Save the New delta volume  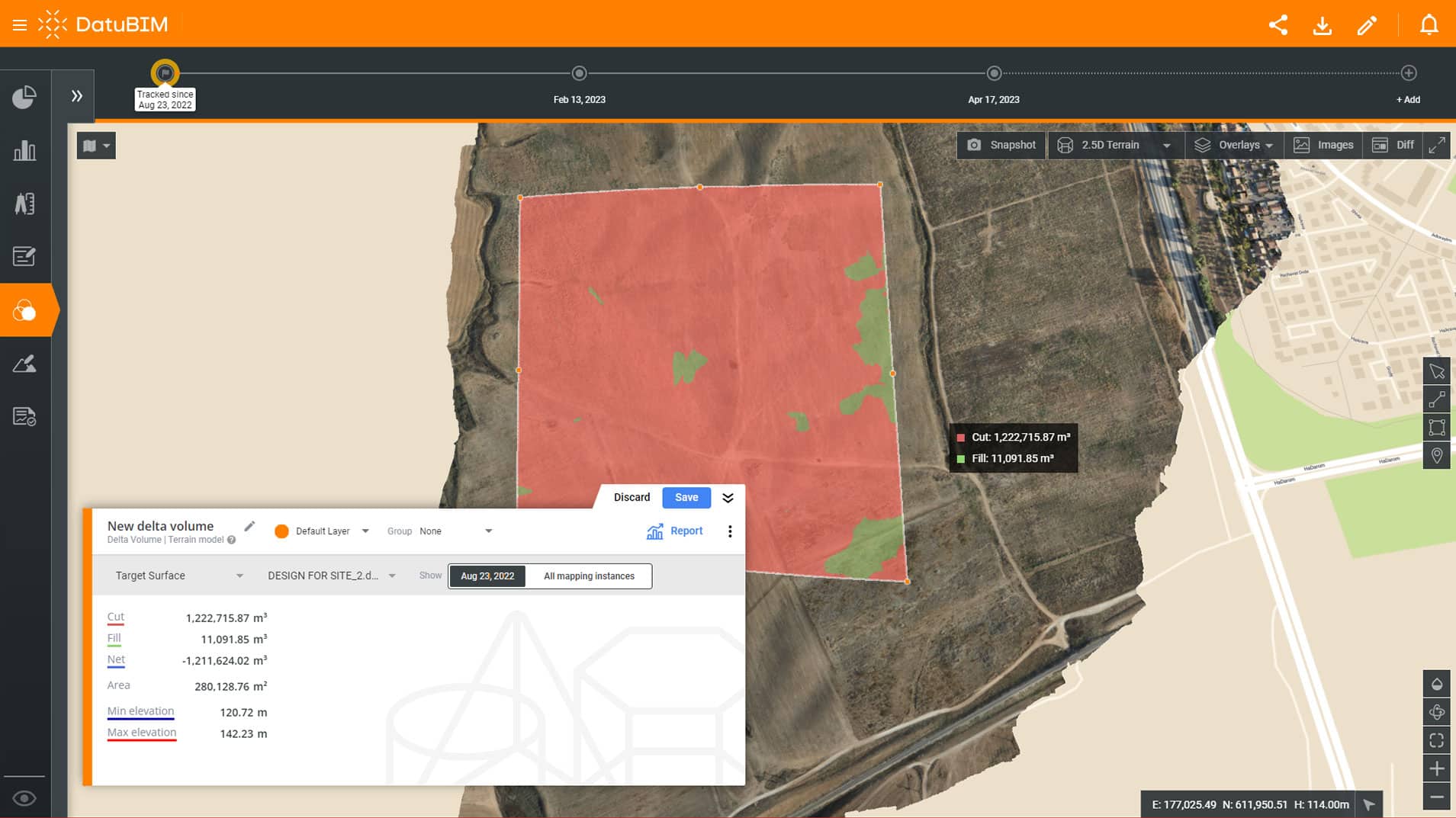coord(686,497)
